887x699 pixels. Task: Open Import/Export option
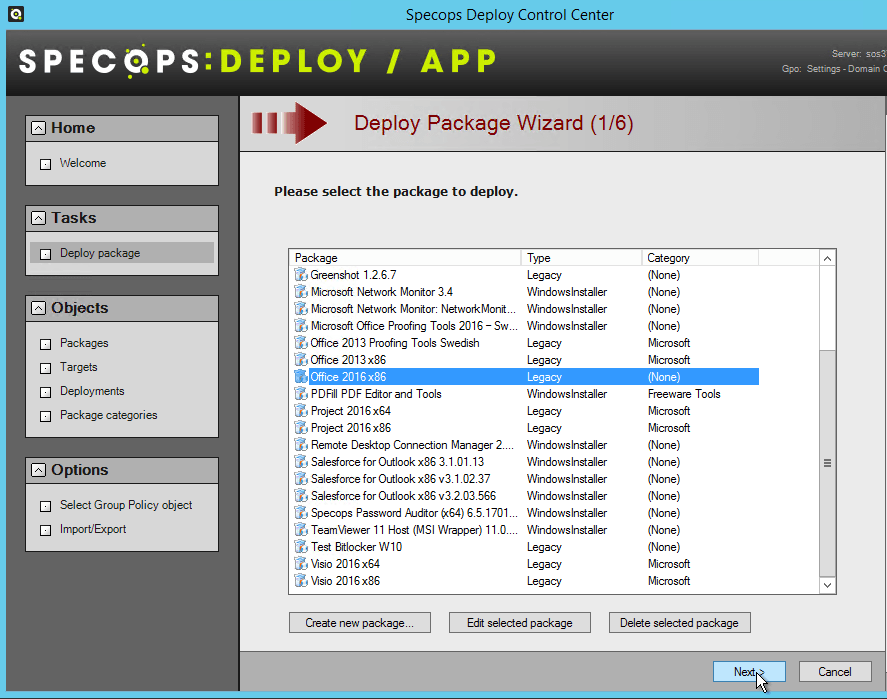pyautogui.click(x=93, y=529)
